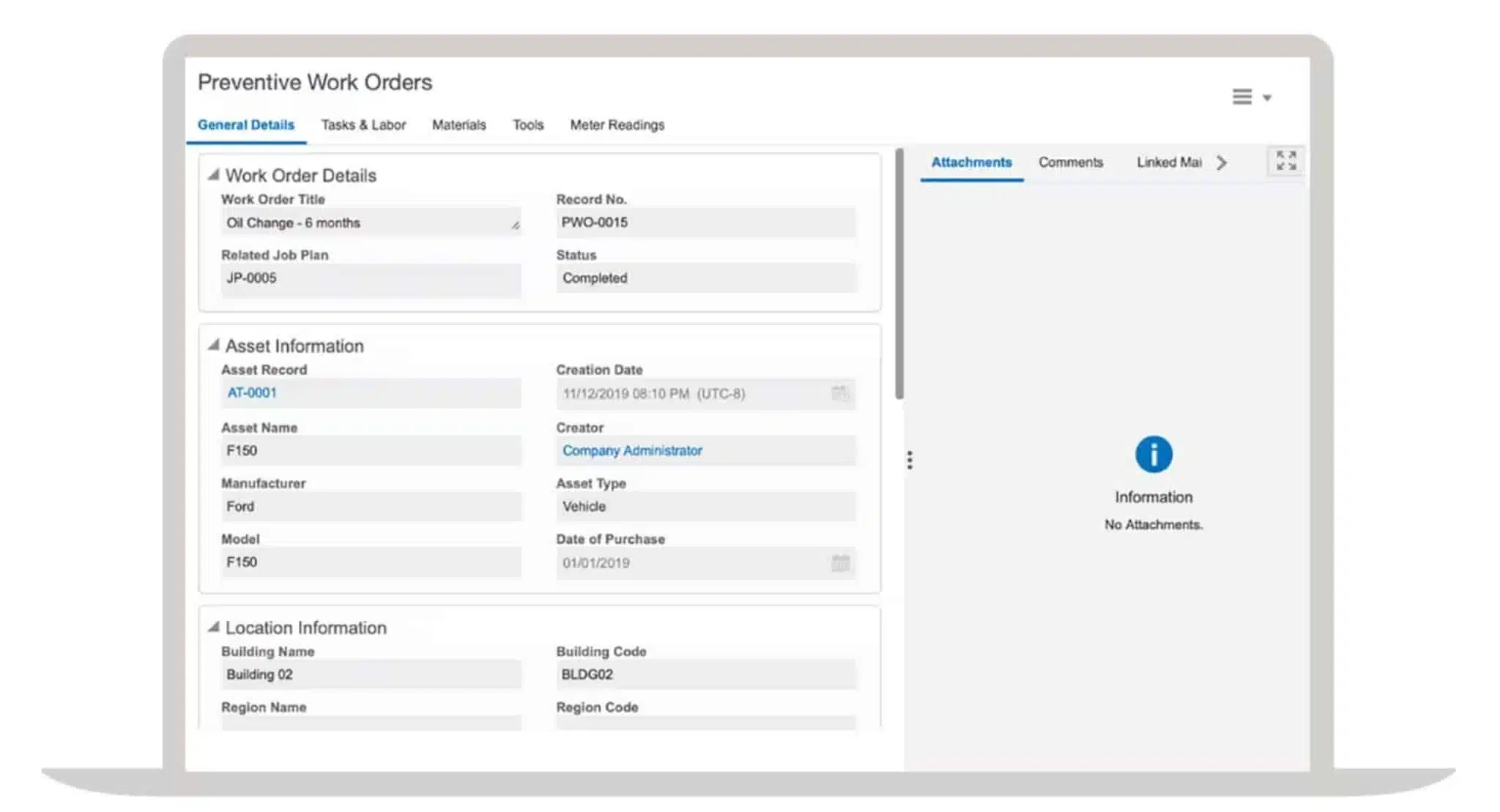
Task: Click the No Attachments. message
Action: (x=1154, y=524)
